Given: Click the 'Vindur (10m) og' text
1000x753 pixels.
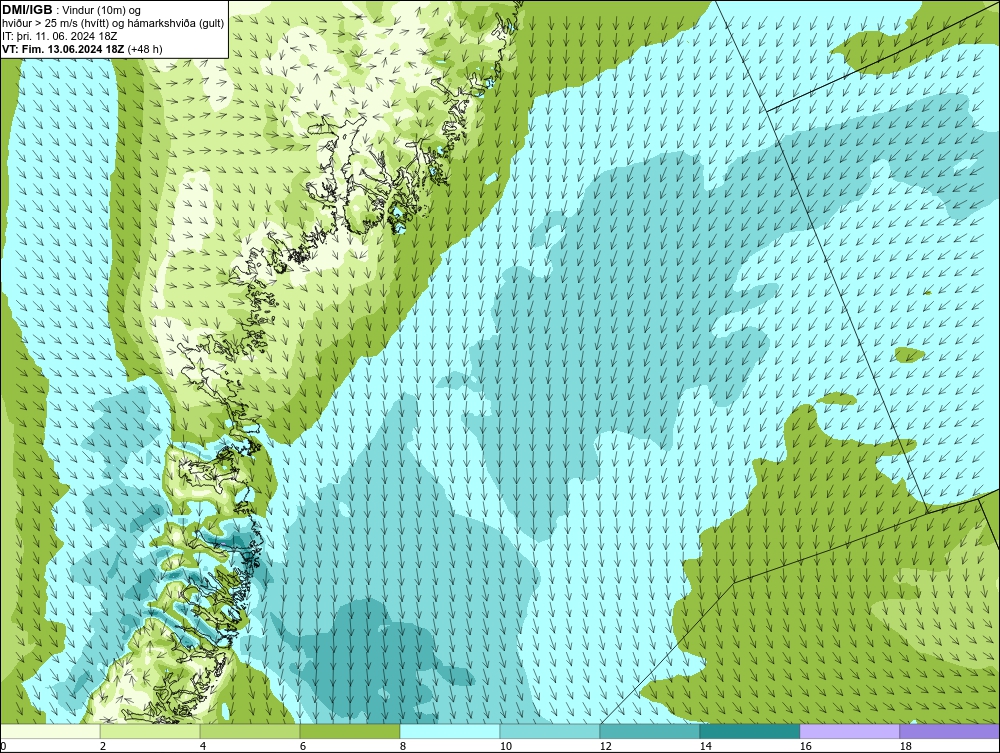Looking at the screenshot, I should pos(101,10).
